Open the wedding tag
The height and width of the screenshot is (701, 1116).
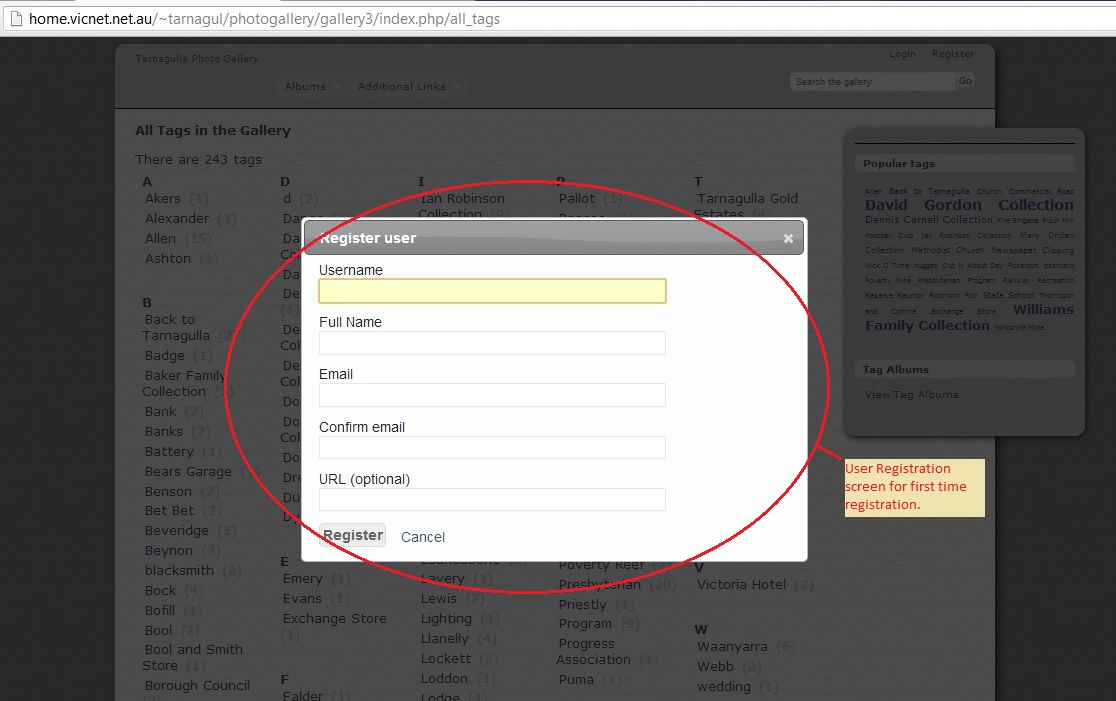pos(724,686)
